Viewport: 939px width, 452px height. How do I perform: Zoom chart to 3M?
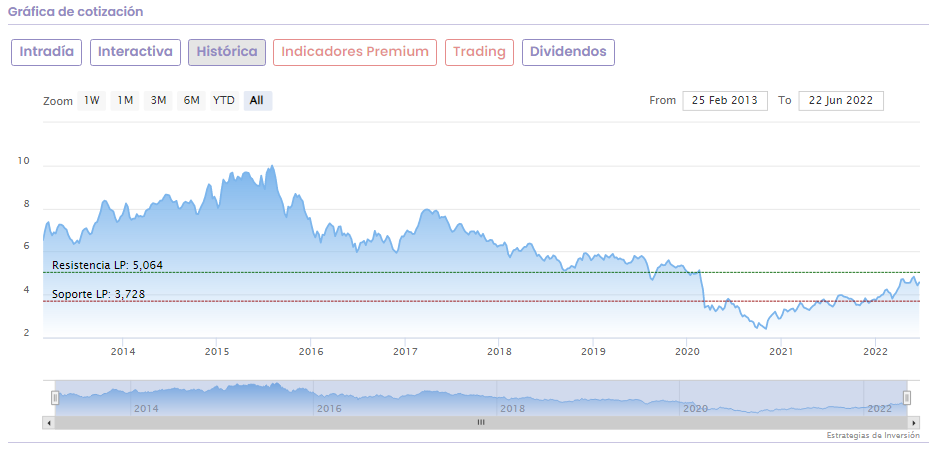click(158, 100)
